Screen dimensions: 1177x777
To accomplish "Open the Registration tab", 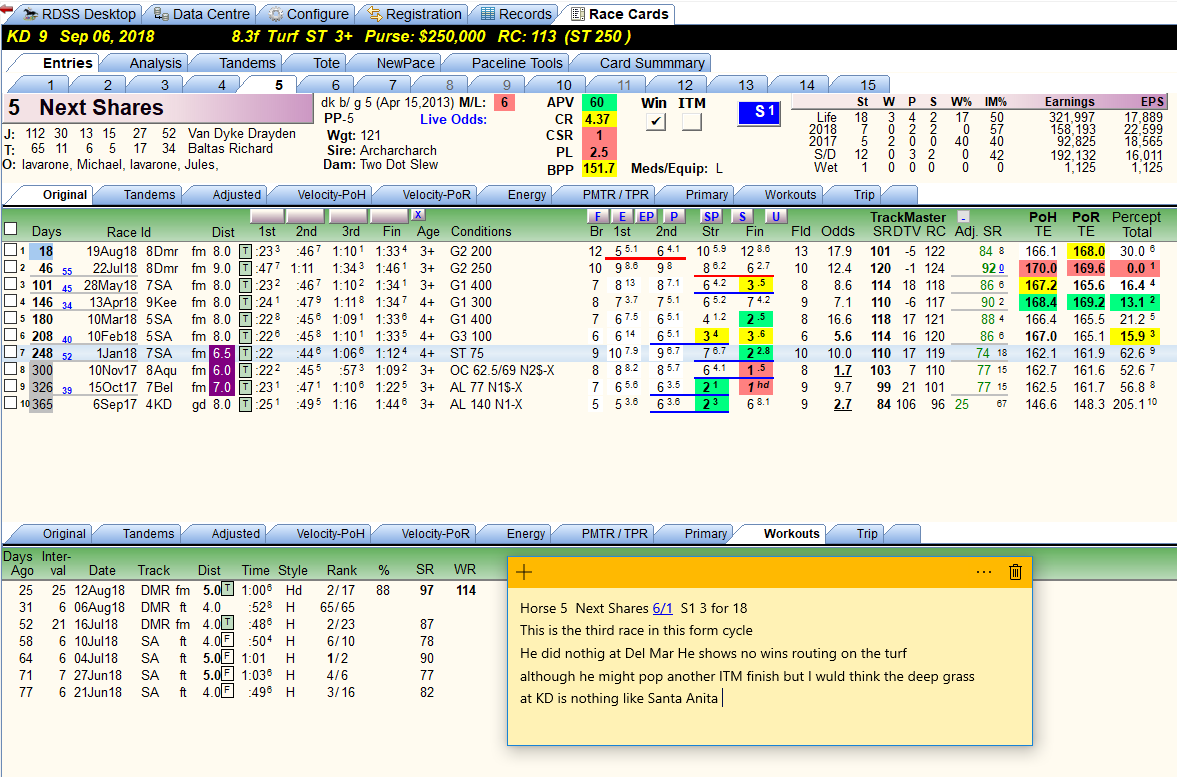I will [x=414, y=14].
